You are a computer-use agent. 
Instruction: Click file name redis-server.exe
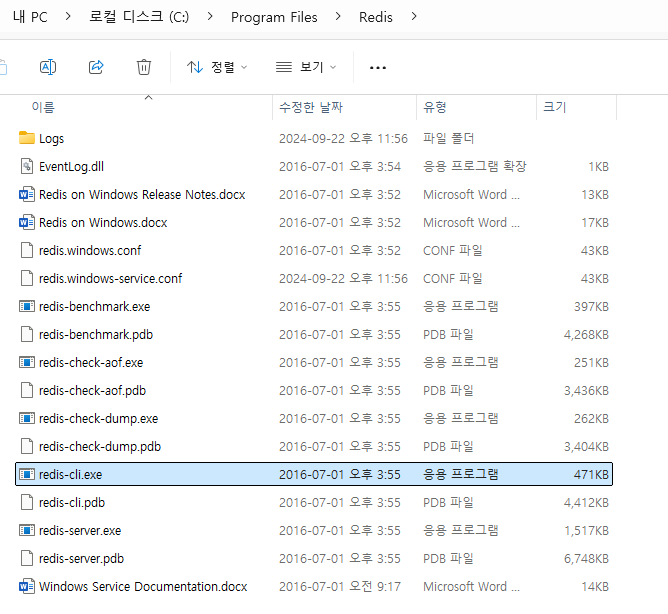coord(80,530)
